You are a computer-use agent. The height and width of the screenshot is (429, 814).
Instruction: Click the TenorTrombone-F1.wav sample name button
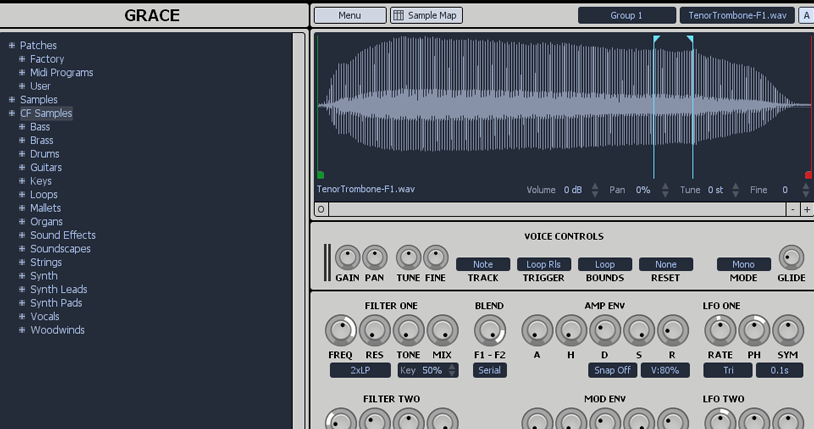point(737,16)
